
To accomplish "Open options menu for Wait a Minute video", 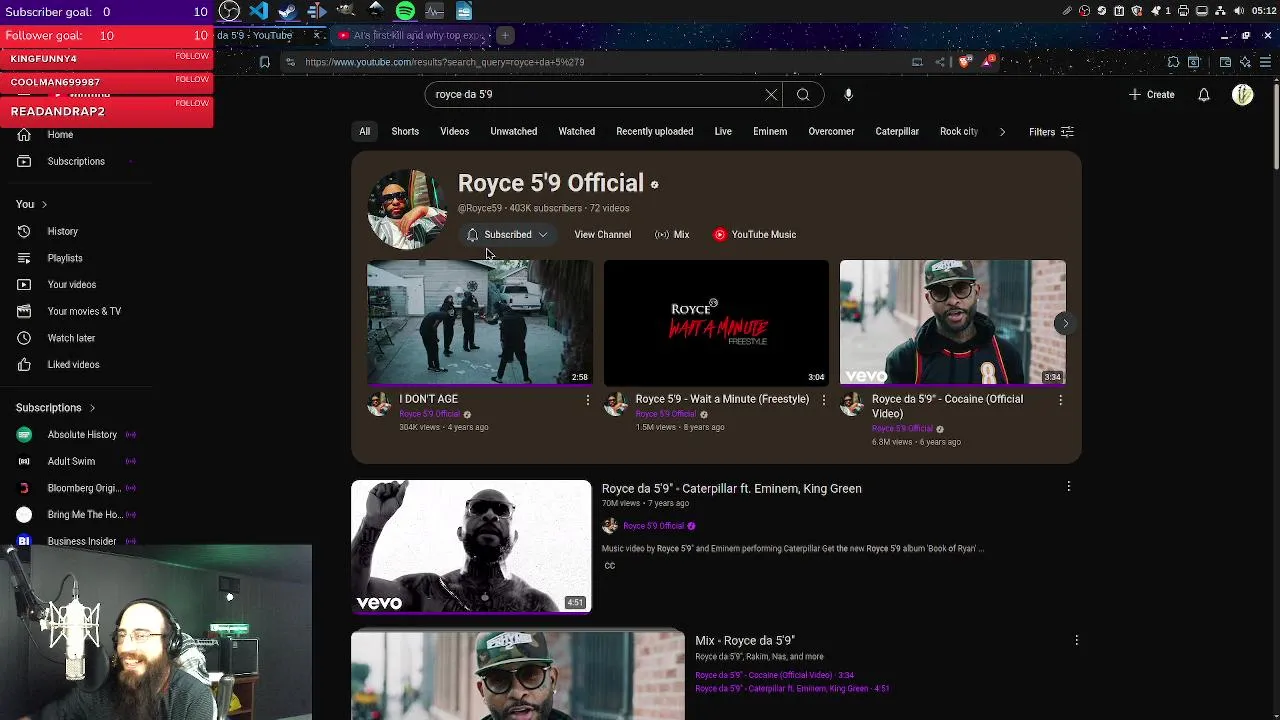I will point(824,400).
